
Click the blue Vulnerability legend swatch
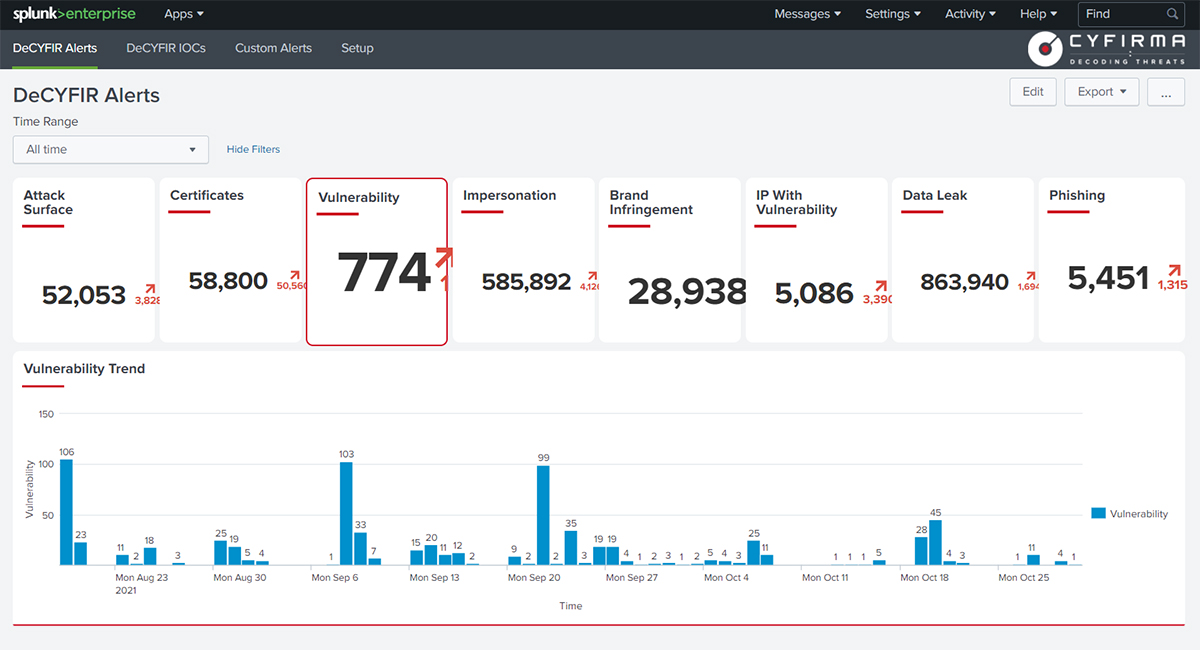pos(1098,513)
